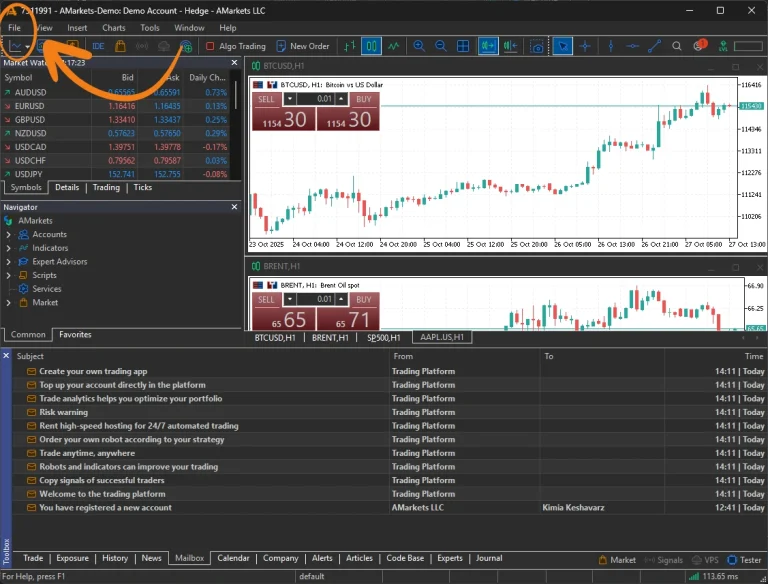Open 'Welcome to the trading platform' message
768x584 pixels.
point(102,494)
